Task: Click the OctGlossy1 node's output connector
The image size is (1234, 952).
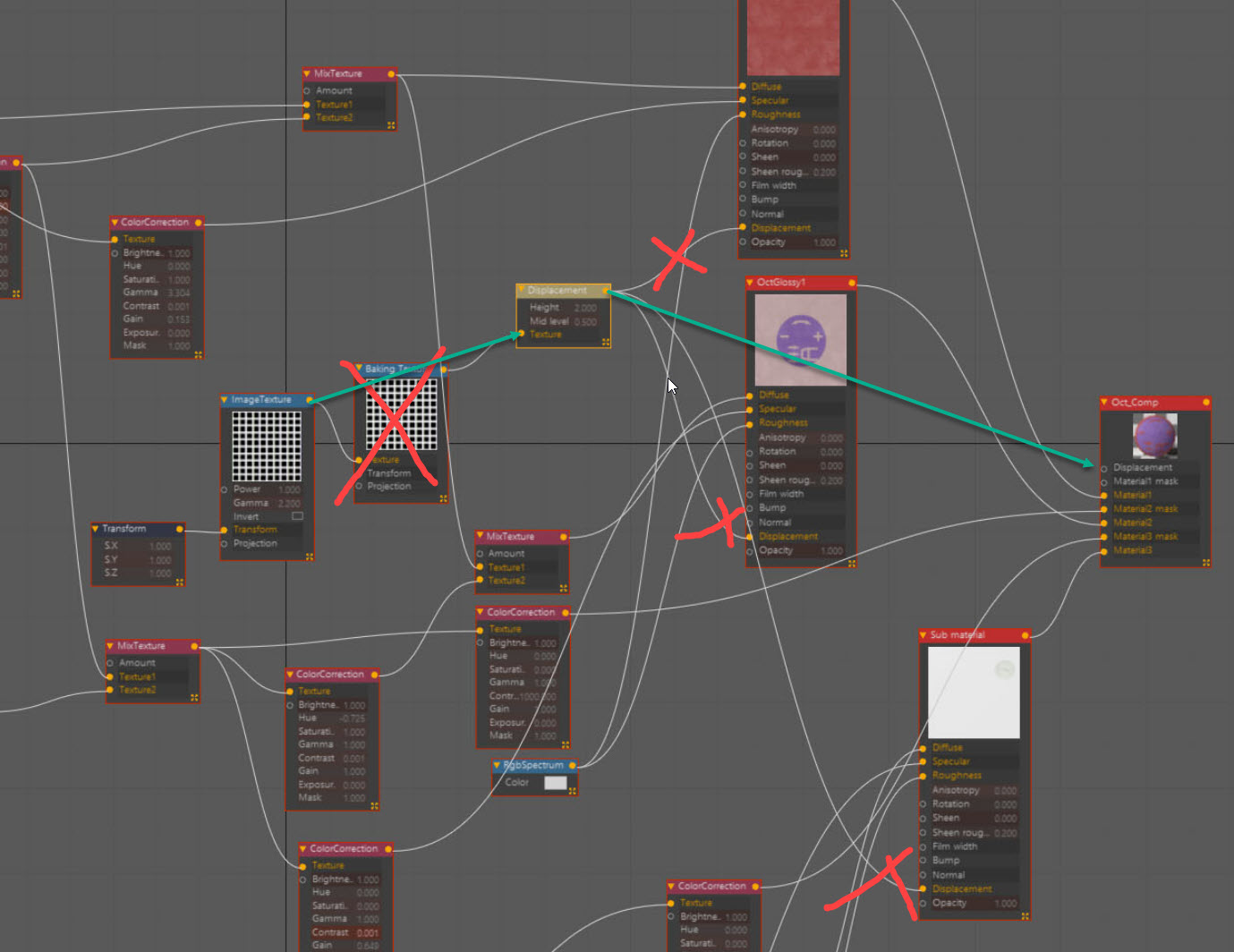Action: tap(851, 283)
